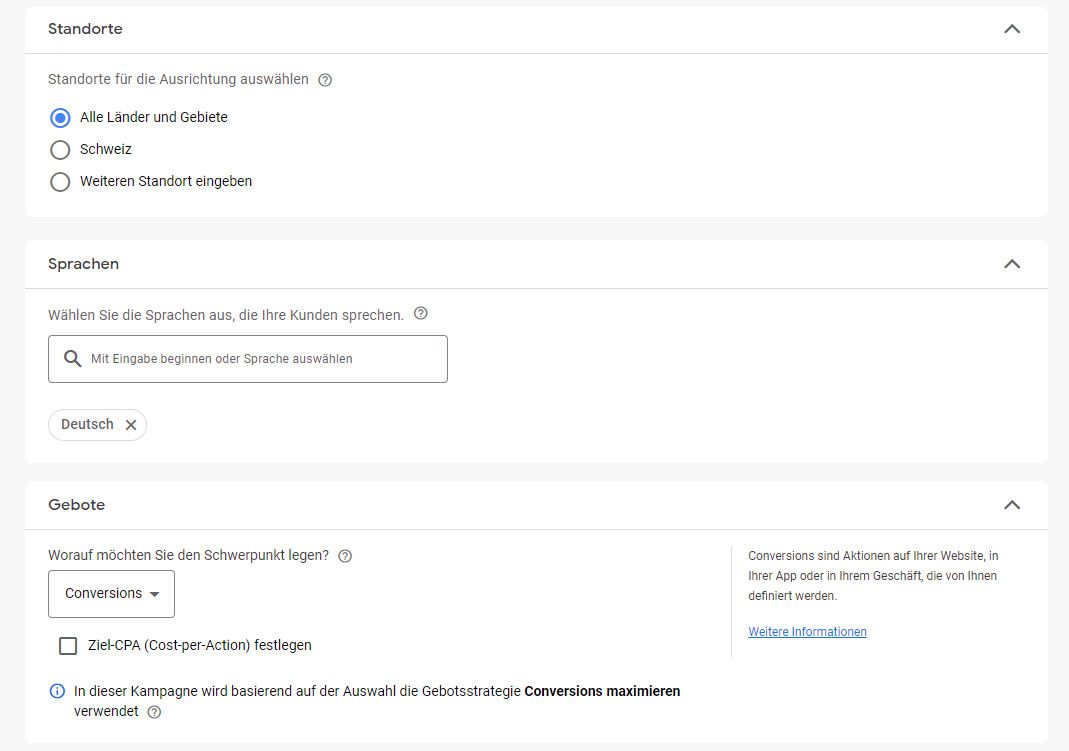Open help icon after the word verwendet
This screenshot has width=1069, height=751.
tap(155, 712)
